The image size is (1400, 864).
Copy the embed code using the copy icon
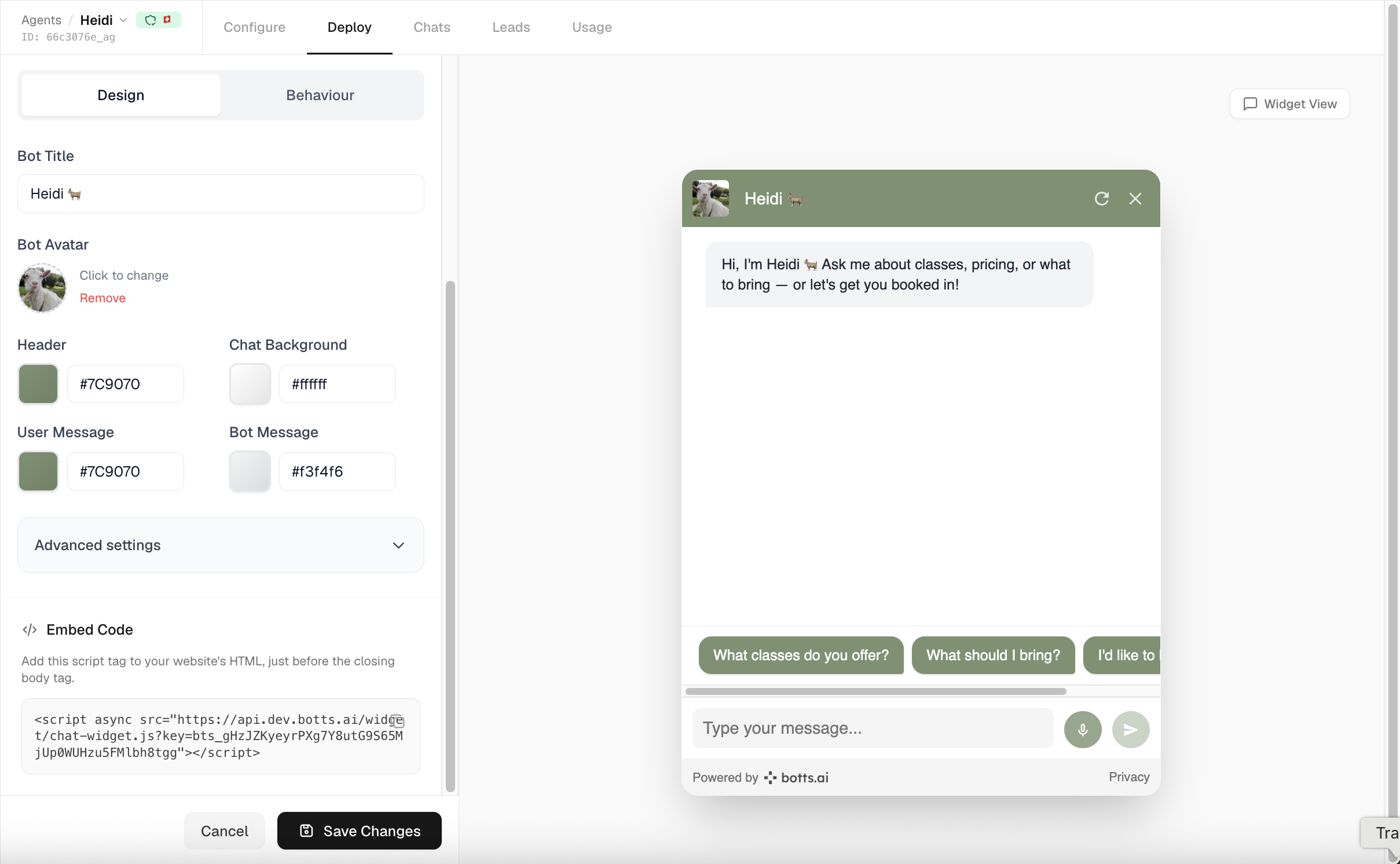(398, 721)
